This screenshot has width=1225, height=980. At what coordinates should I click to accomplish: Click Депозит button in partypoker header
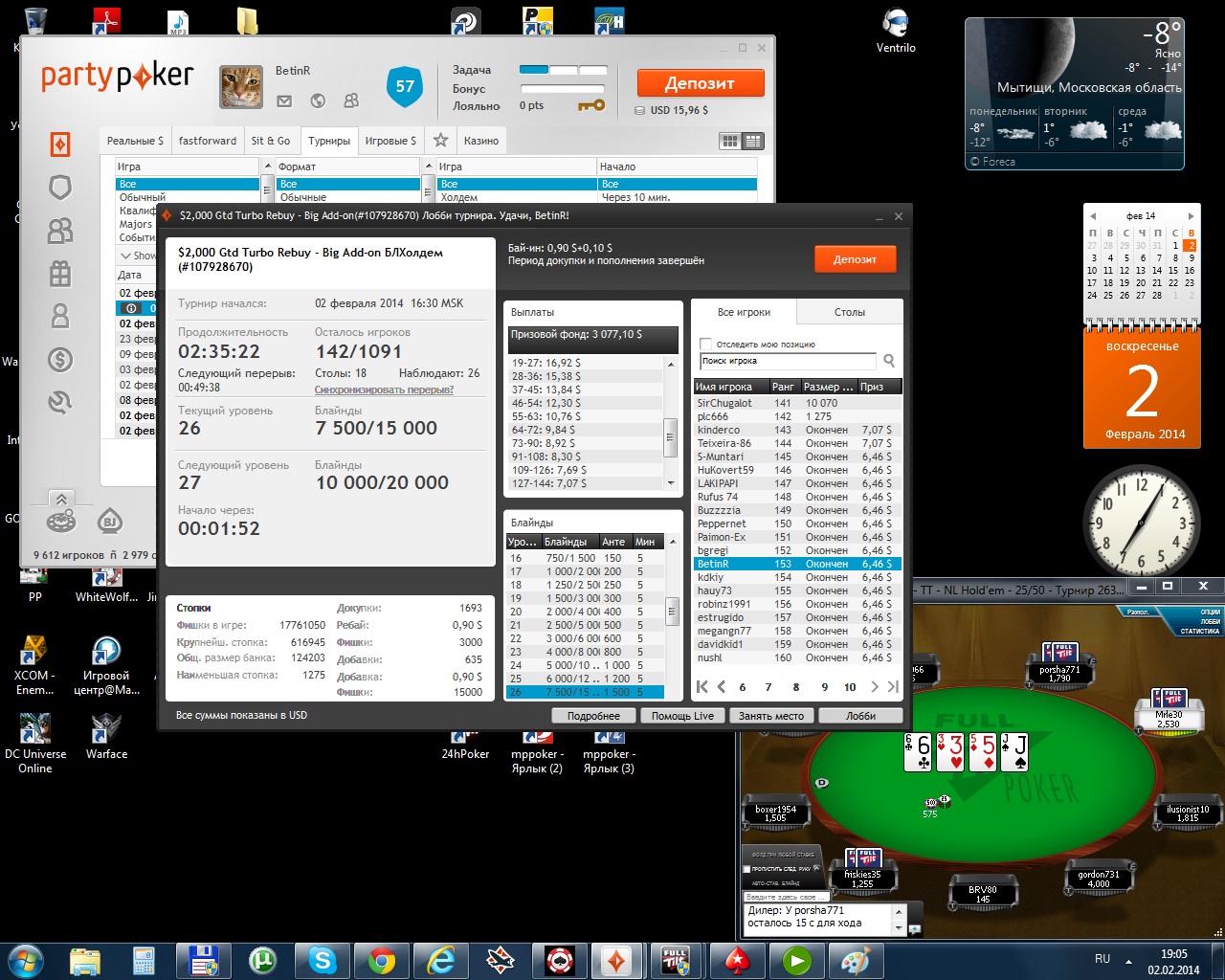pyautogui.click(x=701, y=83)
